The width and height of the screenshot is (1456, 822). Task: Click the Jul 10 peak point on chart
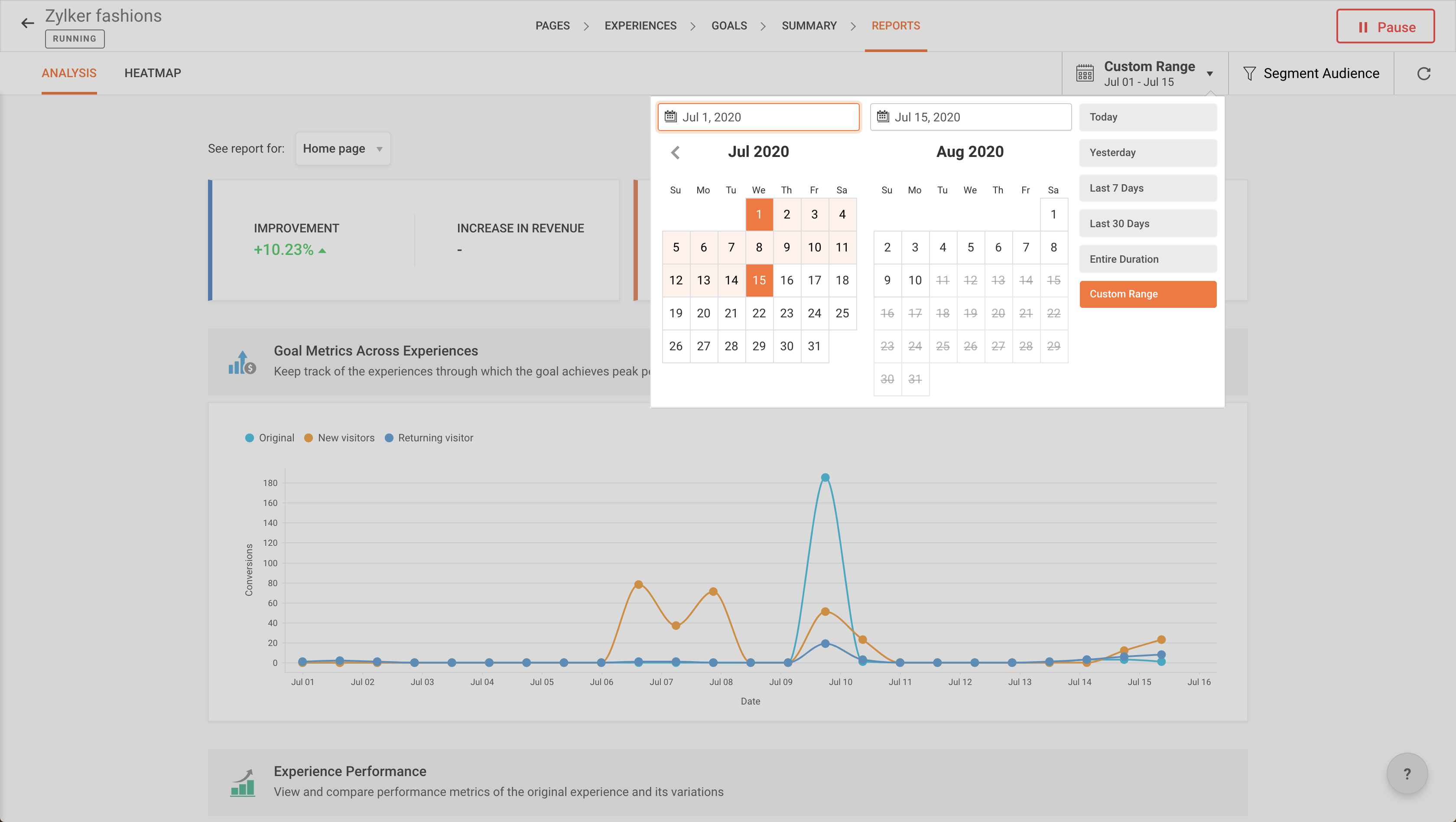coord(825,478)
